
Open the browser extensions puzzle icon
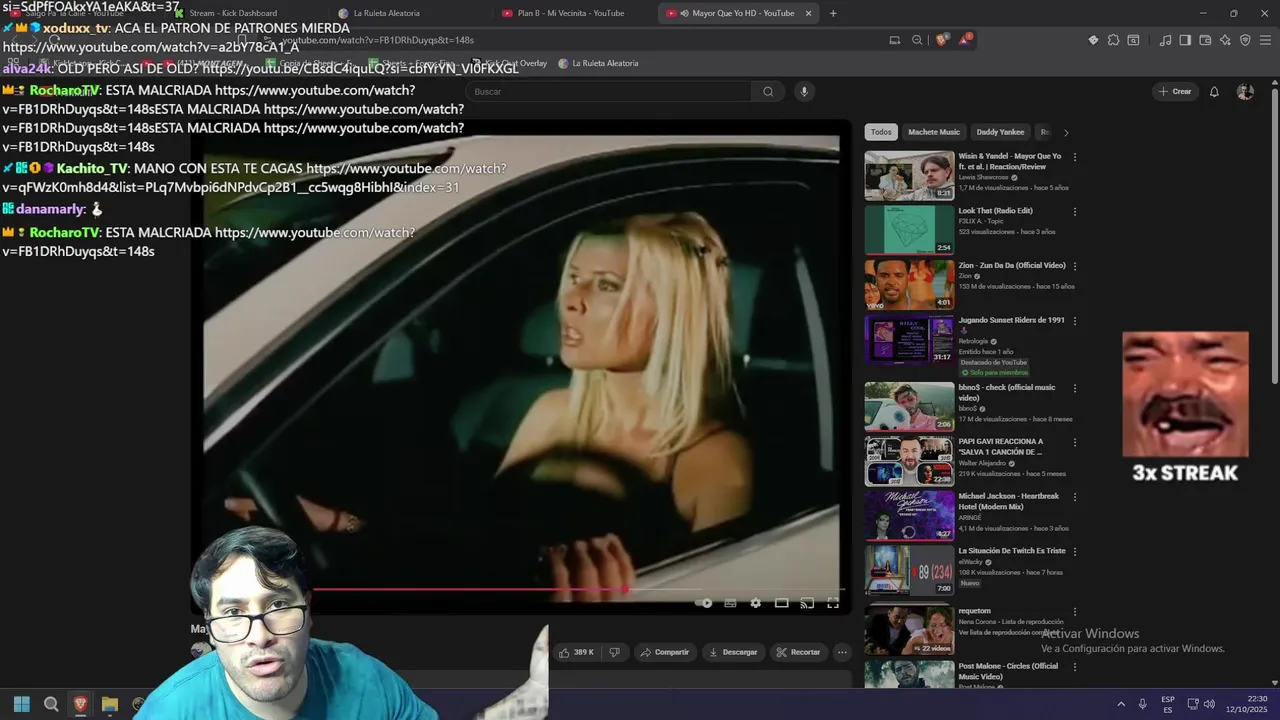coord(1113,40)
